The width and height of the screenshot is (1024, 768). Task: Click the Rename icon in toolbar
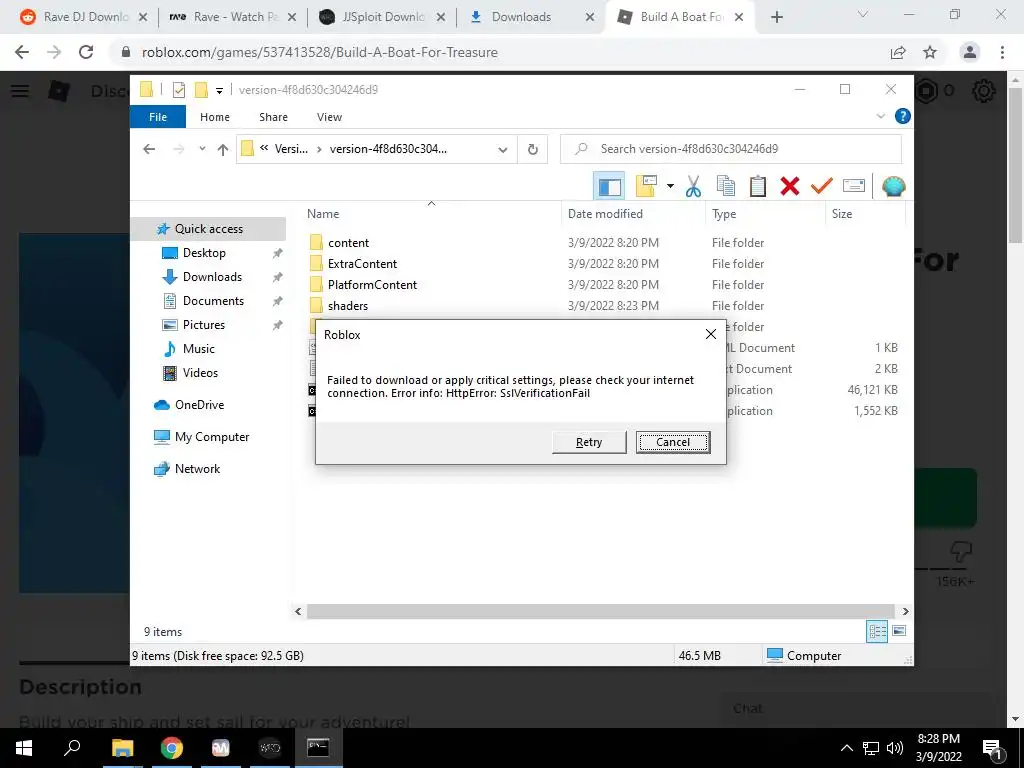[854, 186]
